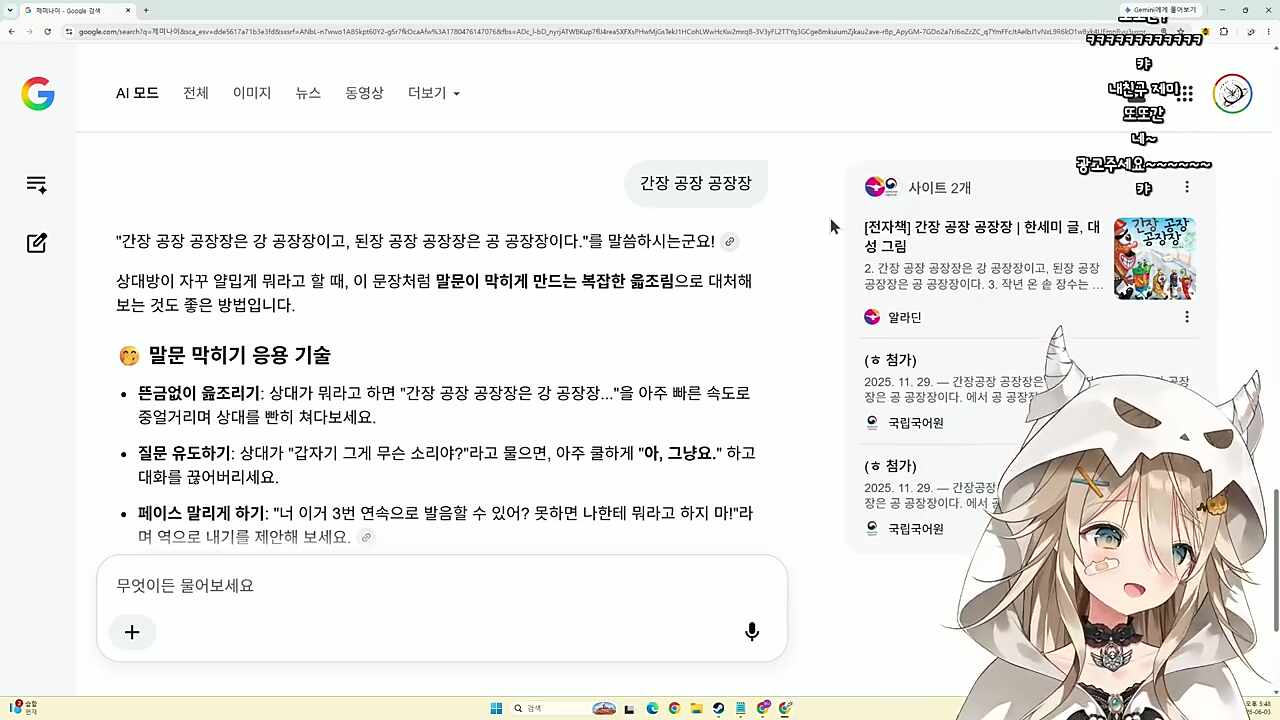Open the second (ㅎ 첨가) result link

coord(890,466)
